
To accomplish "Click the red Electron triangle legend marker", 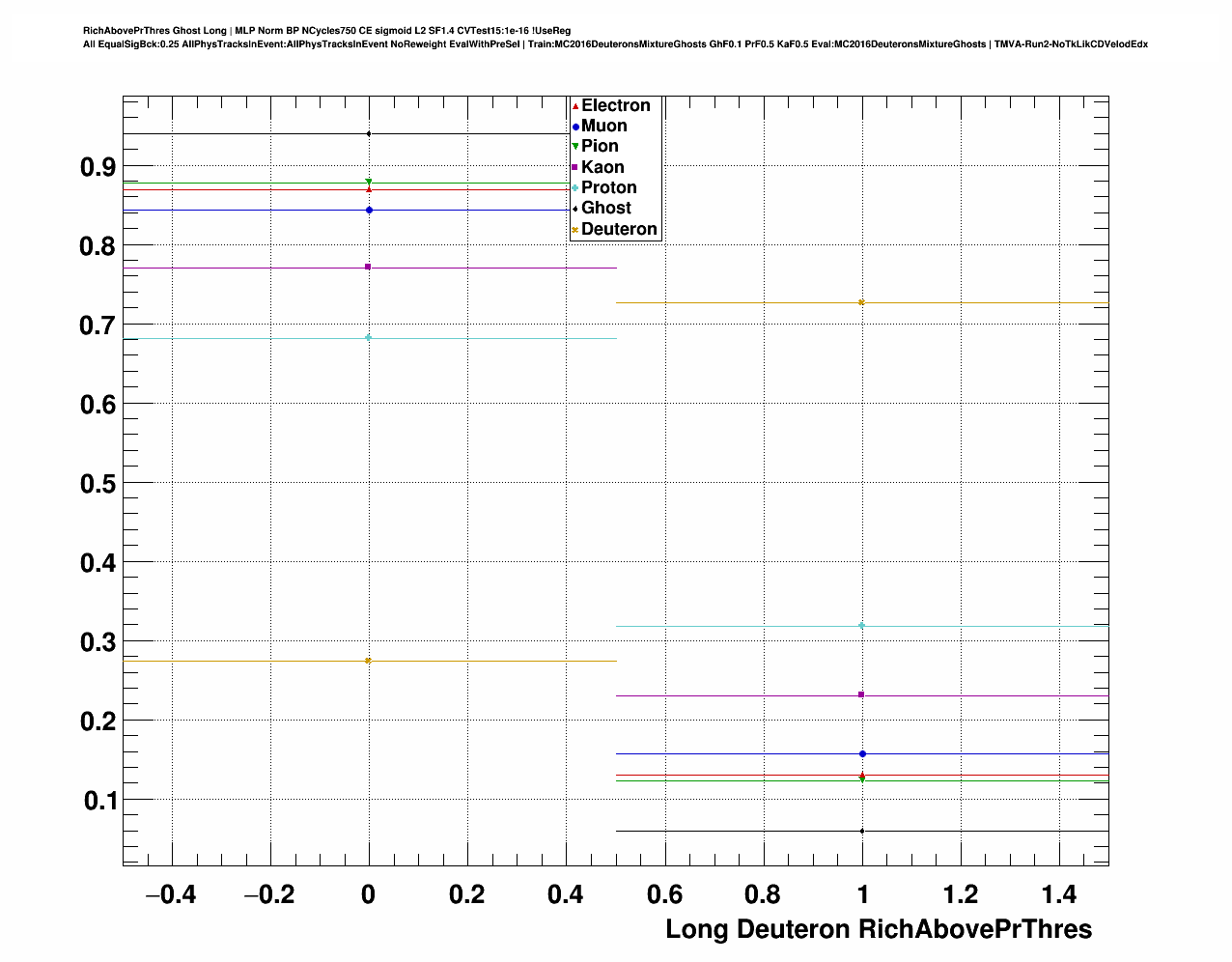I will click(x=575, y=105).
